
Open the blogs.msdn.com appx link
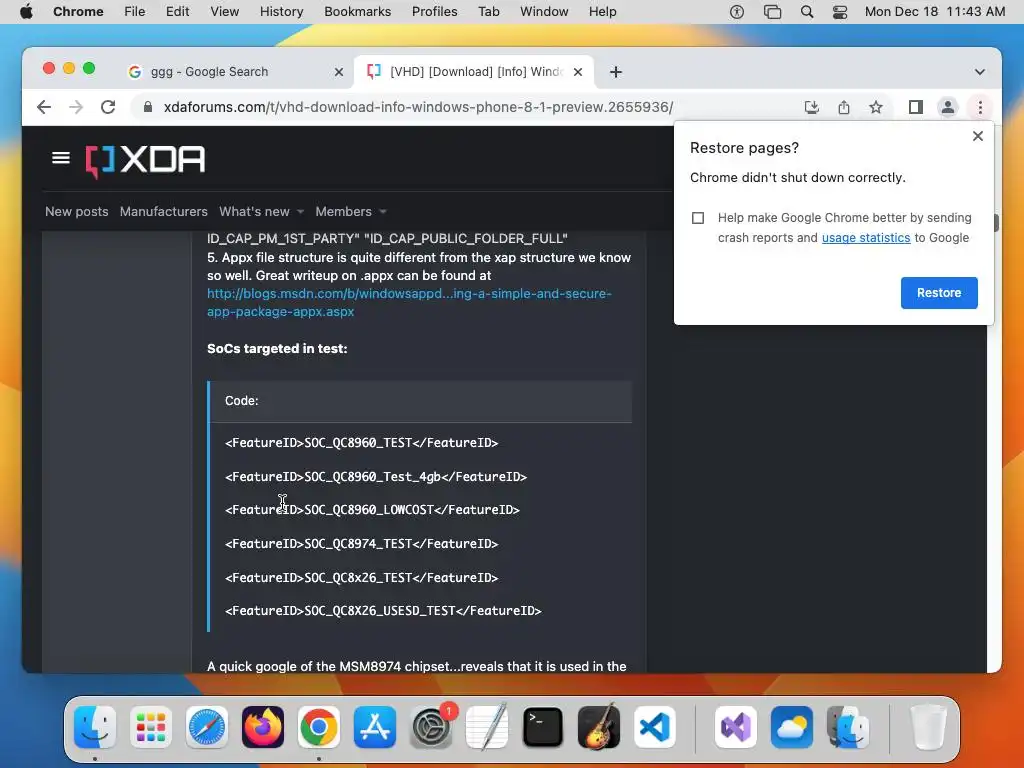point(409,302)
